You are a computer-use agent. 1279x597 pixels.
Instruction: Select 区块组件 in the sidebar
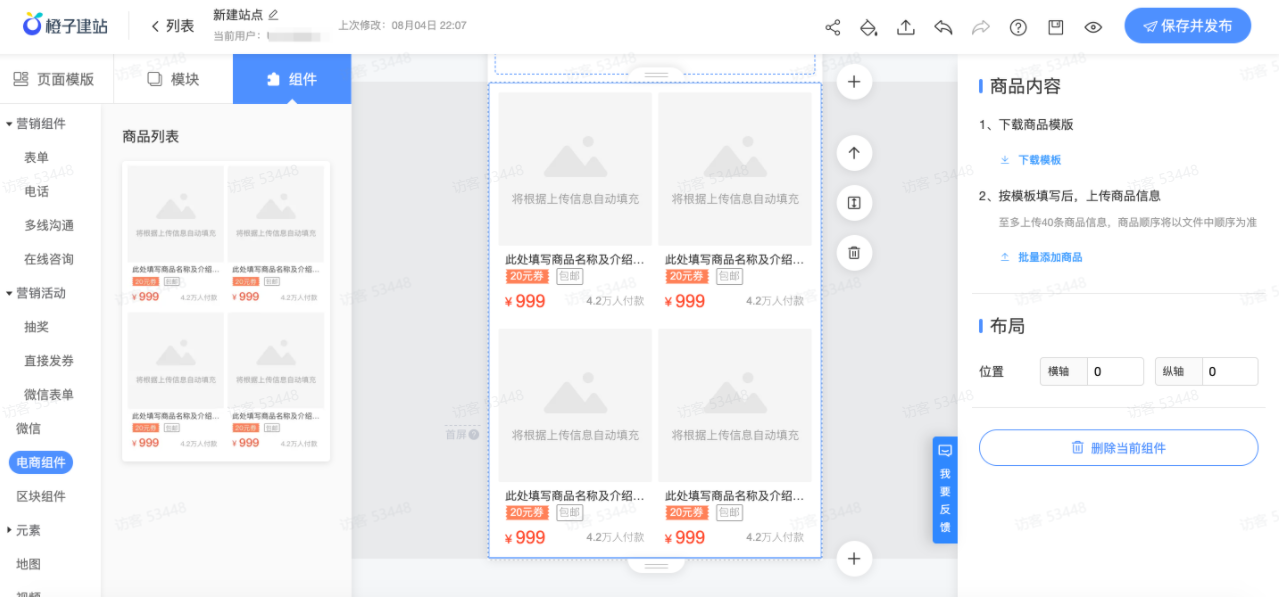(41, 496)
